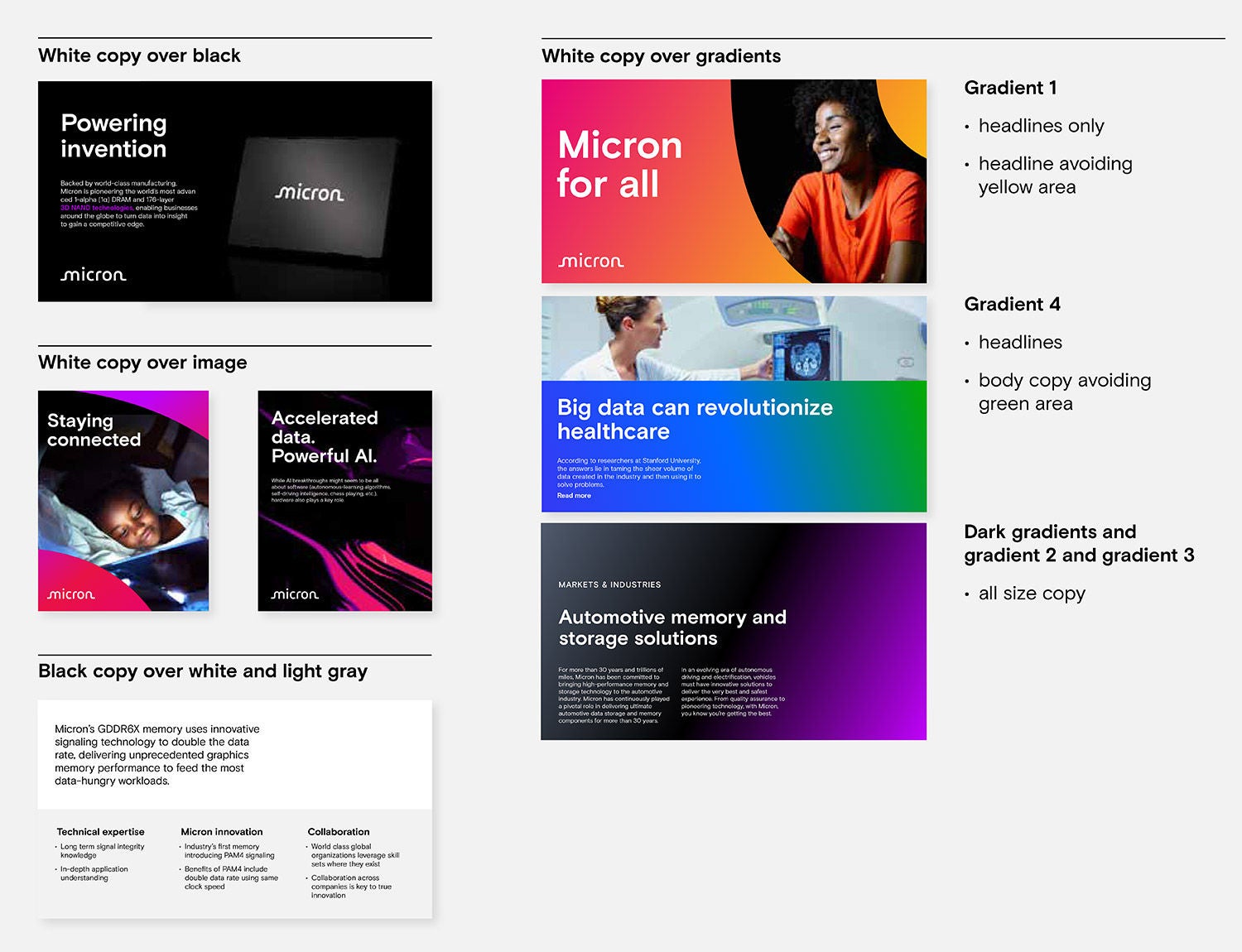
Task: Click the "Benefits of PAM4 include double data rate" bullet
Action: tap(229, 877)
